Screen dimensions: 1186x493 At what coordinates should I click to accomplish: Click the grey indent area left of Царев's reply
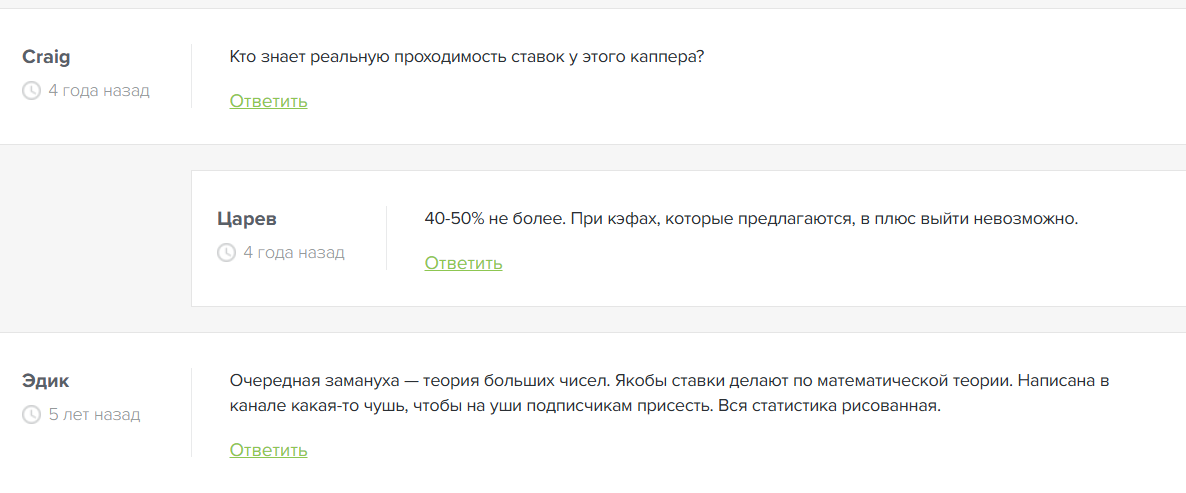pyautogui.click(x=95, y=238)
